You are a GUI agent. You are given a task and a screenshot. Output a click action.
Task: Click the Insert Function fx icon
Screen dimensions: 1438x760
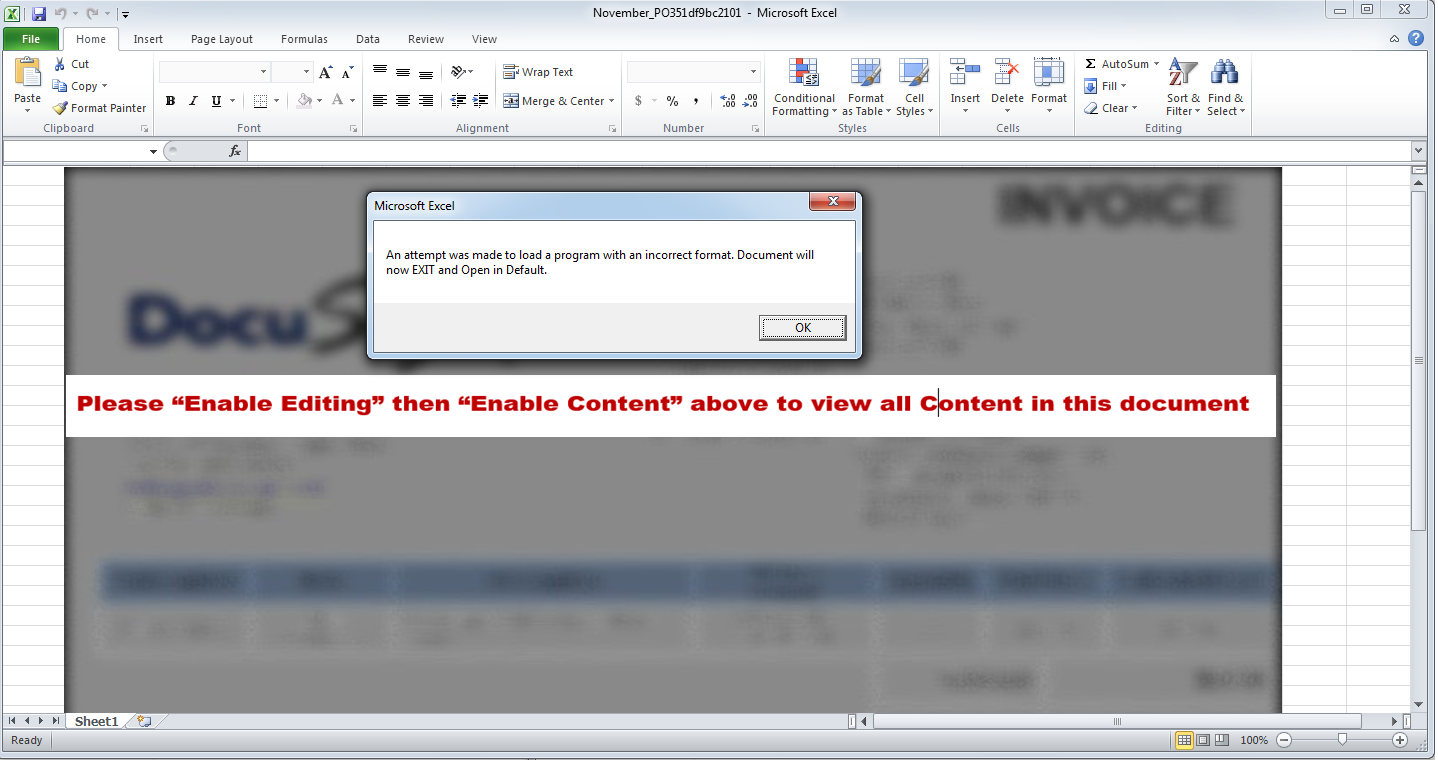(x=235, y=151)
